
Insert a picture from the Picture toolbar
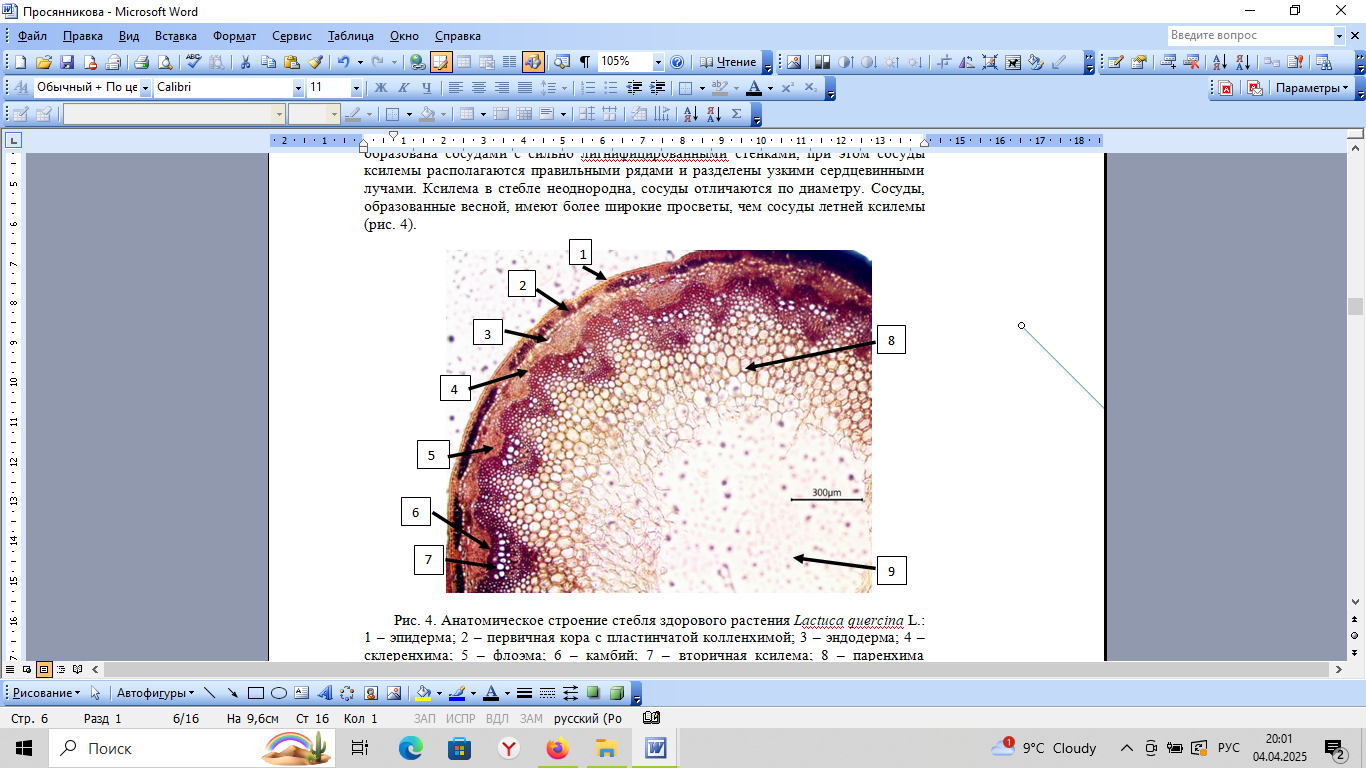795,62
